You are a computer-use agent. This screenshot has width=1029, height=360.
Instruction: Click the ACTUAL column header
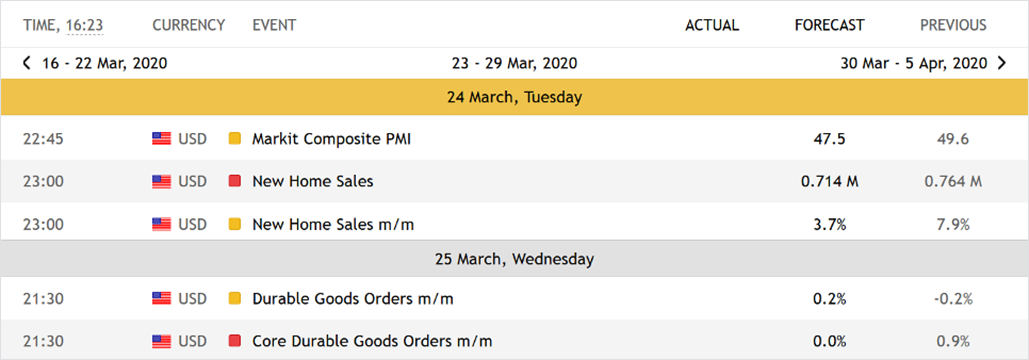712,26
